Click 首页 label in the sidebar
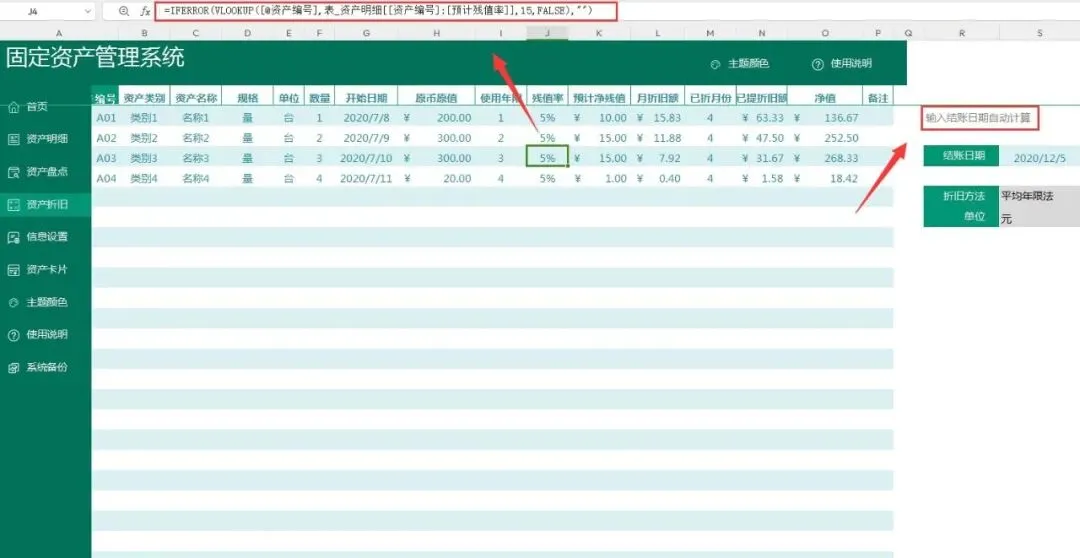 point(37,107)
